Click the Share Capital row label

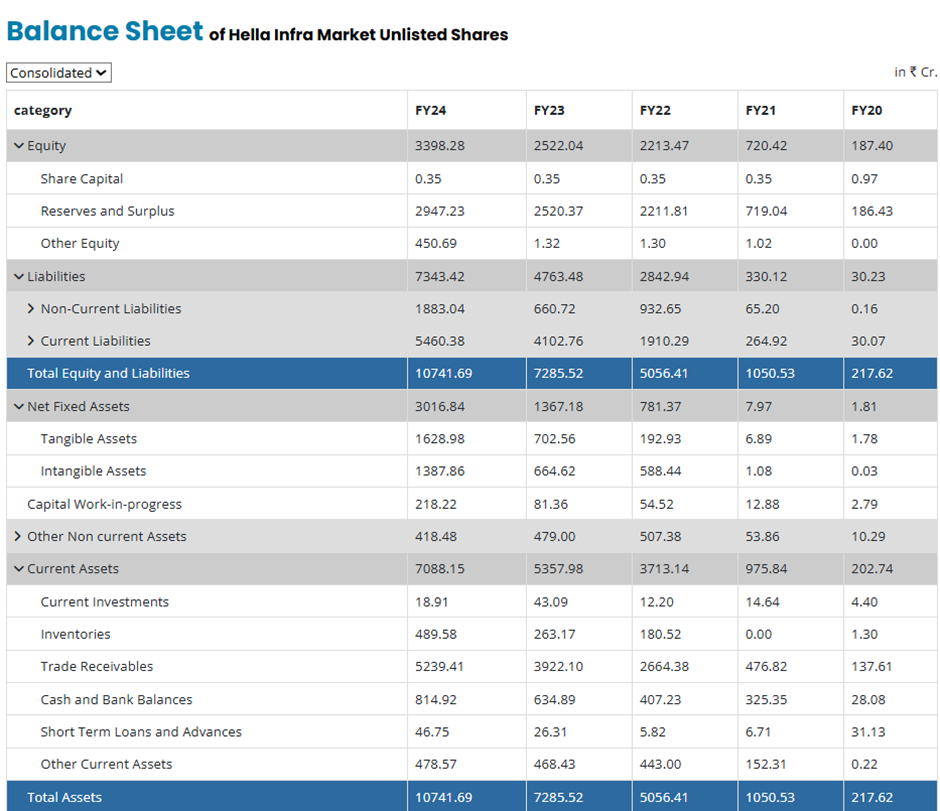tap(82, 179)
